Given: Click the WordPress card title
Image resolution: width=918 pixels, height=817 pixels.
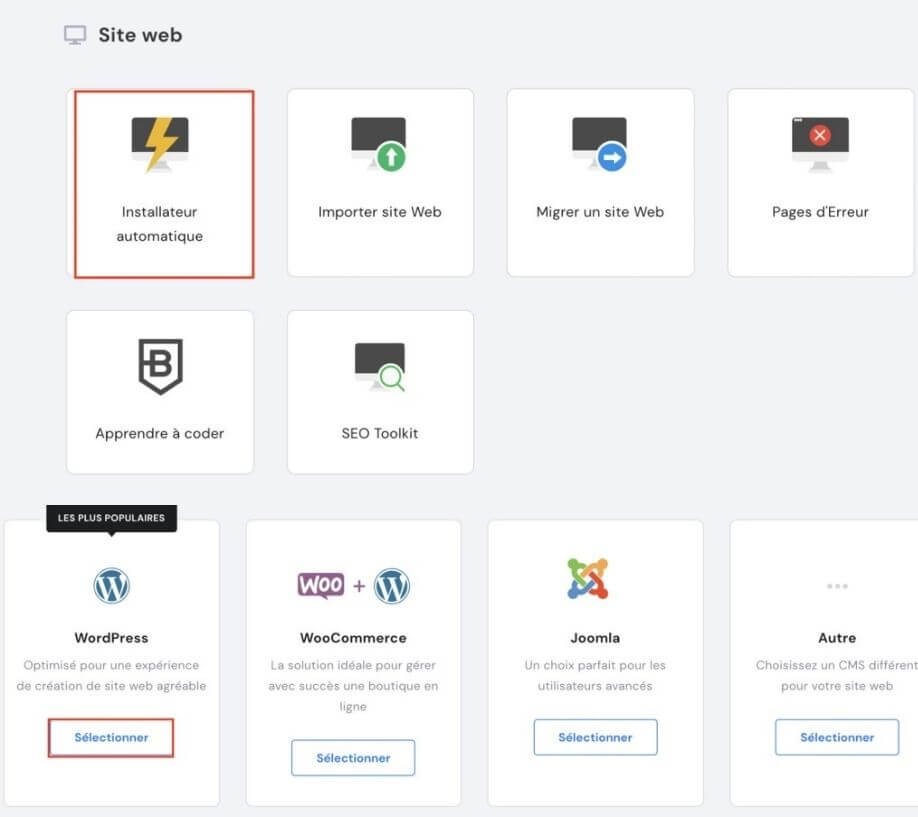Looking at the screenshot, I should tap(111, 638).
